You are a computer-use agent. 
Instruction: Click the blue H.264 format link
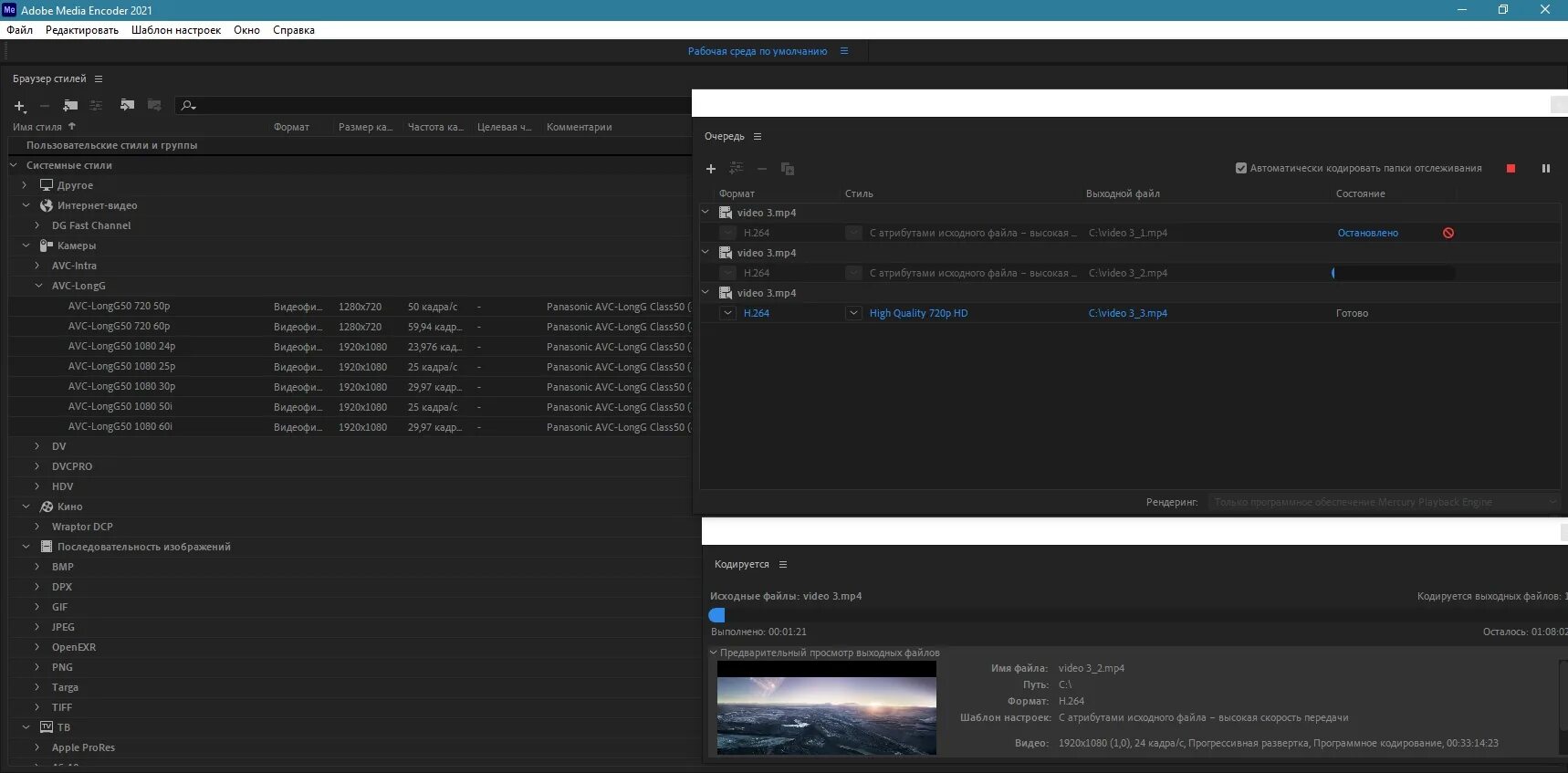click(757, 313)
